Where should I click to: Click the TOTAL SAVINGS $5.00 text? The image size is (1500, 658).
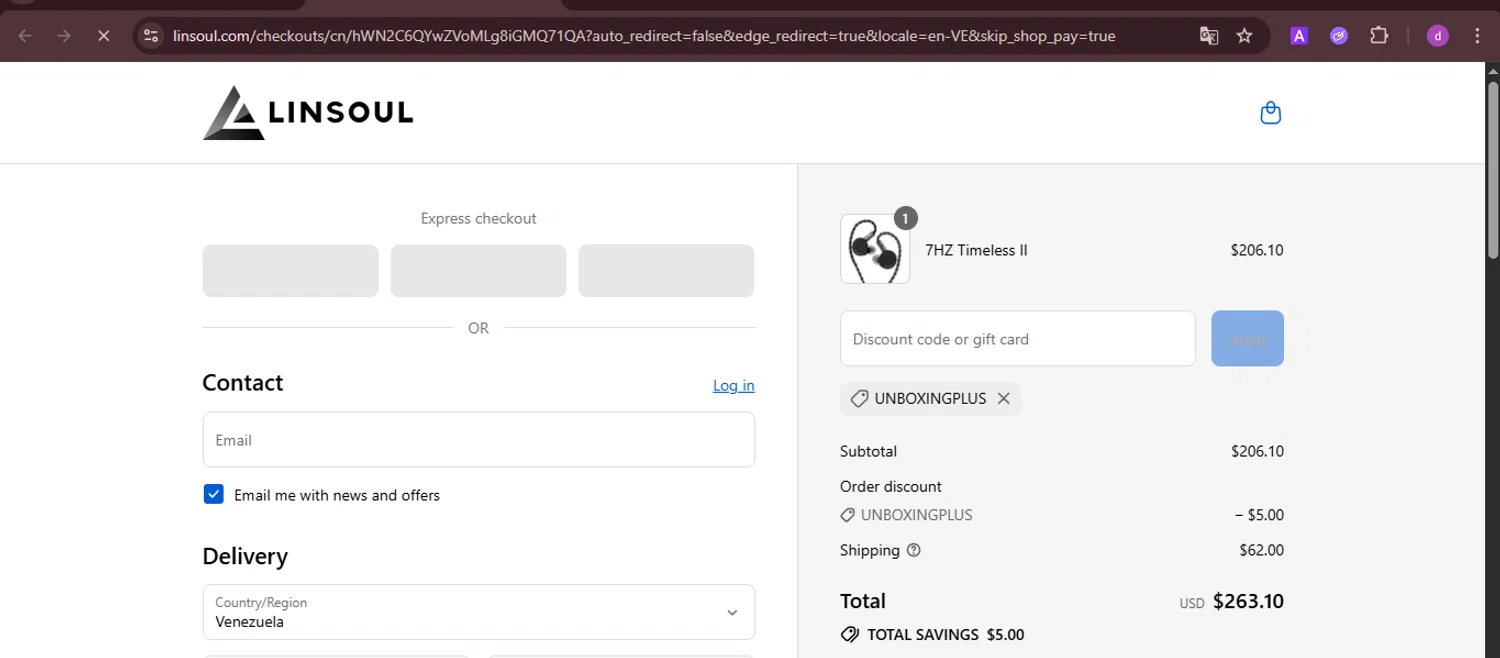(945, 634)
